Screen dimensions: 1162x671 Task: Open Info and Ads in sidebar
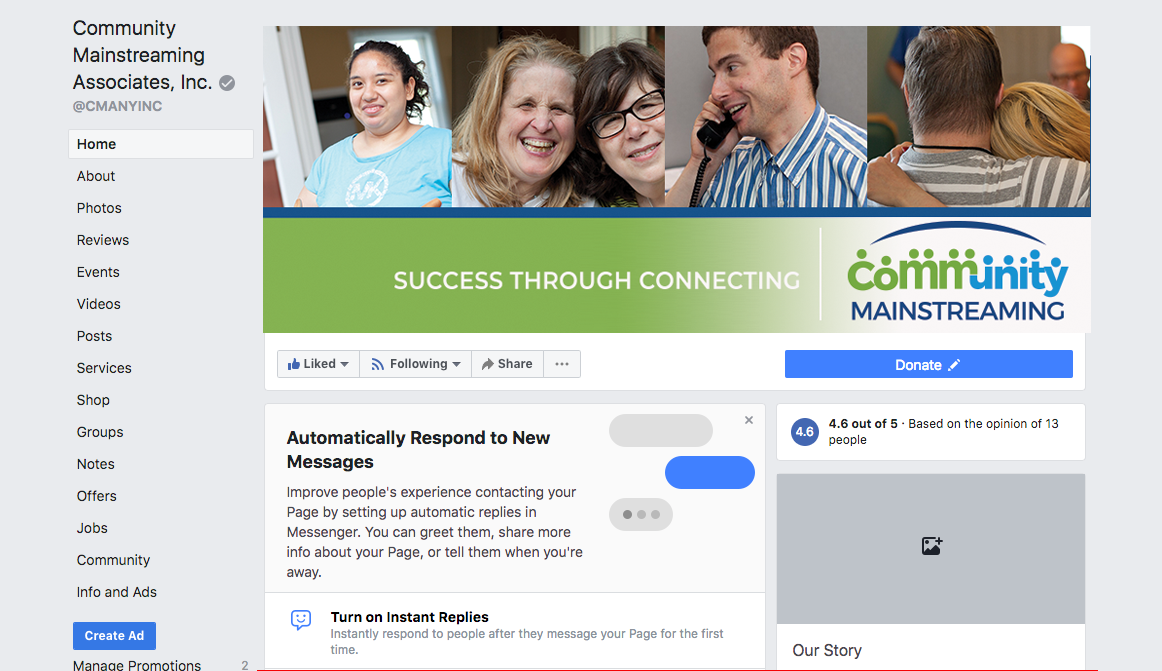click(x=116, y=592)
